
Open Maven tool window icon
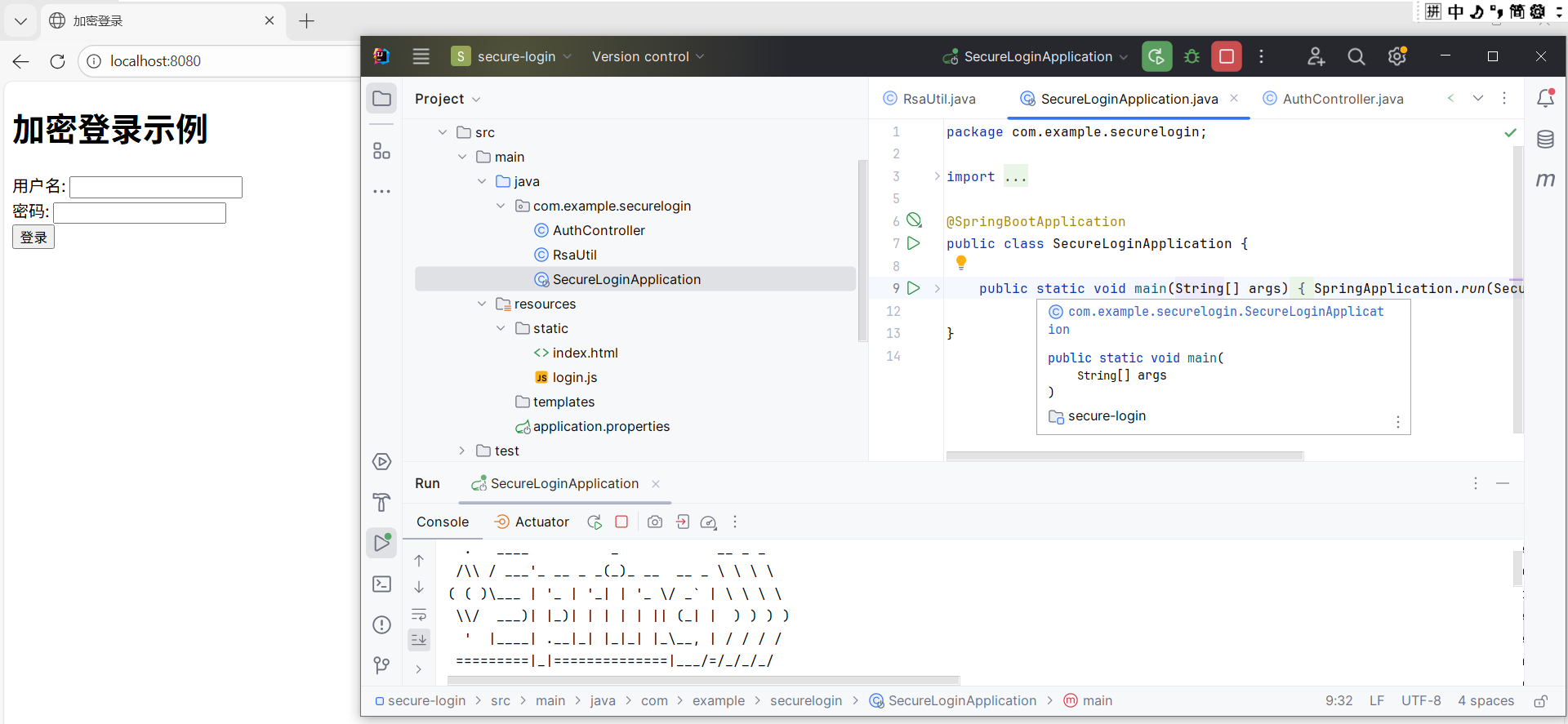[1545, 180]
